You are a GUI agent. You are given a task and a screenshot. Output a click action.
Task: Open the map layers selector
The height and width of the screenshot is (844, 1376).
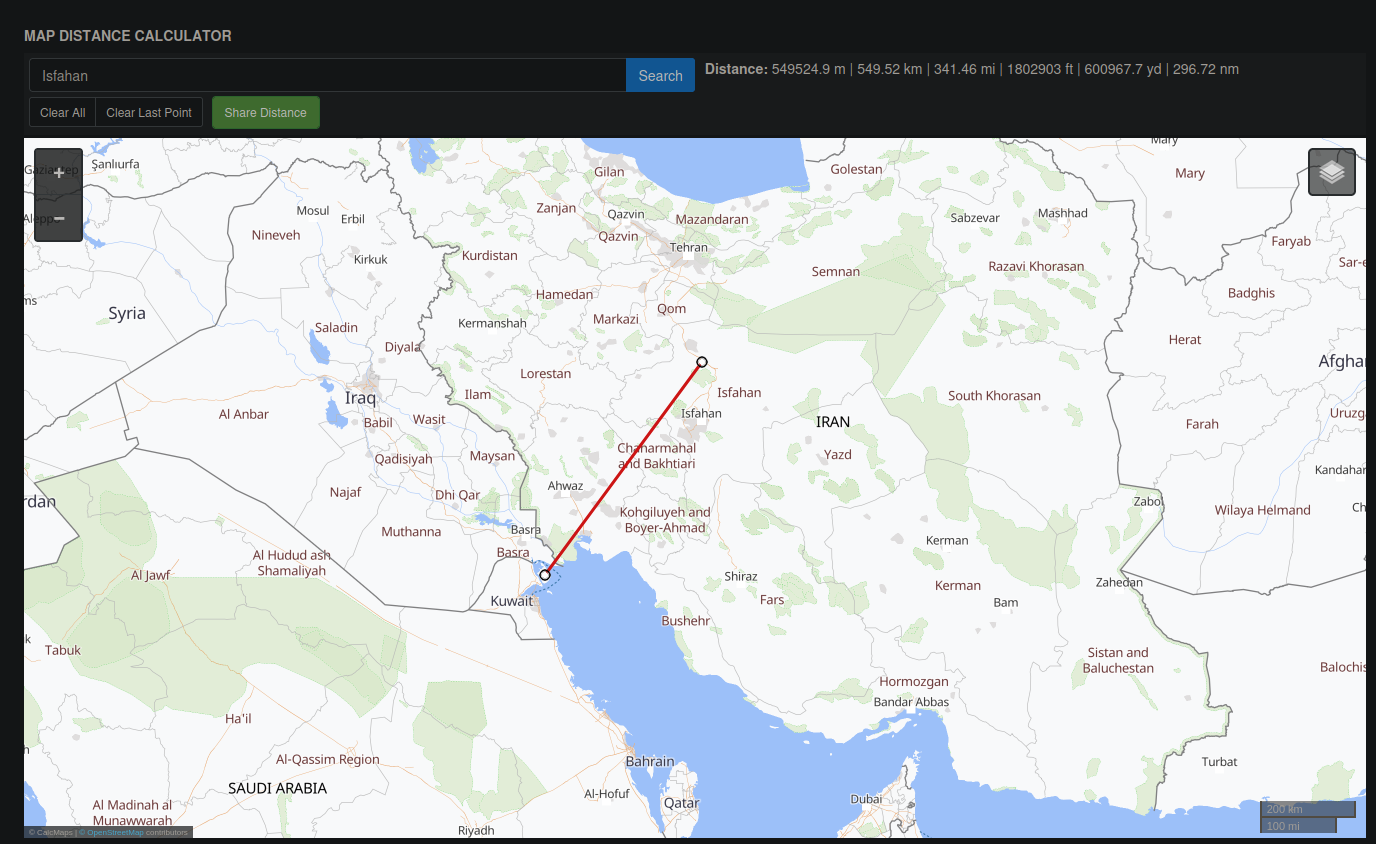pos(1332,172)
